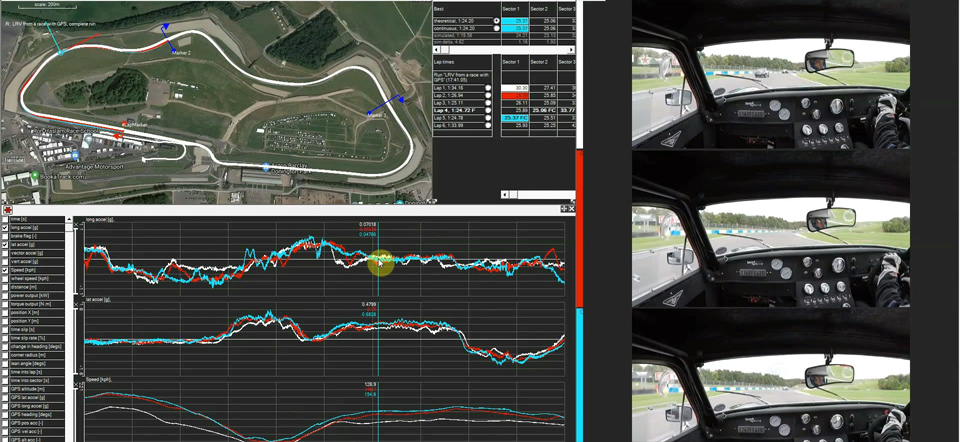Click the cyan position cursor on the track map

[x=61, y=53]
